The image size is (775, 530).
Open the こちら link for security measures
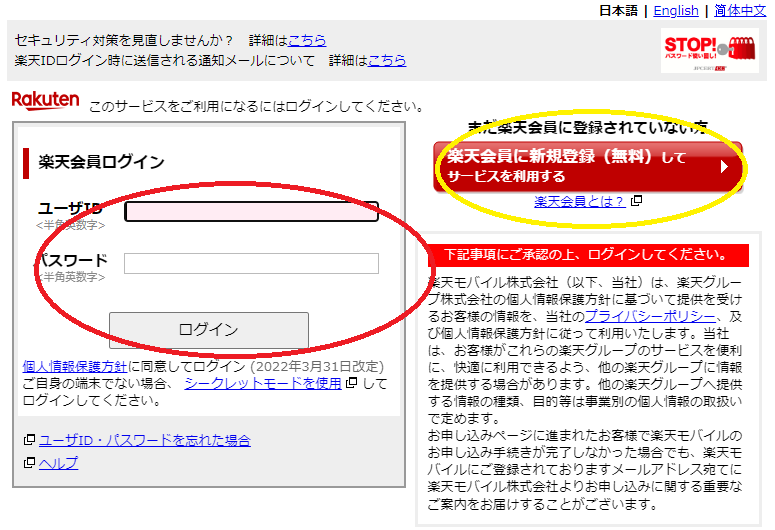[x=307, y=40]
